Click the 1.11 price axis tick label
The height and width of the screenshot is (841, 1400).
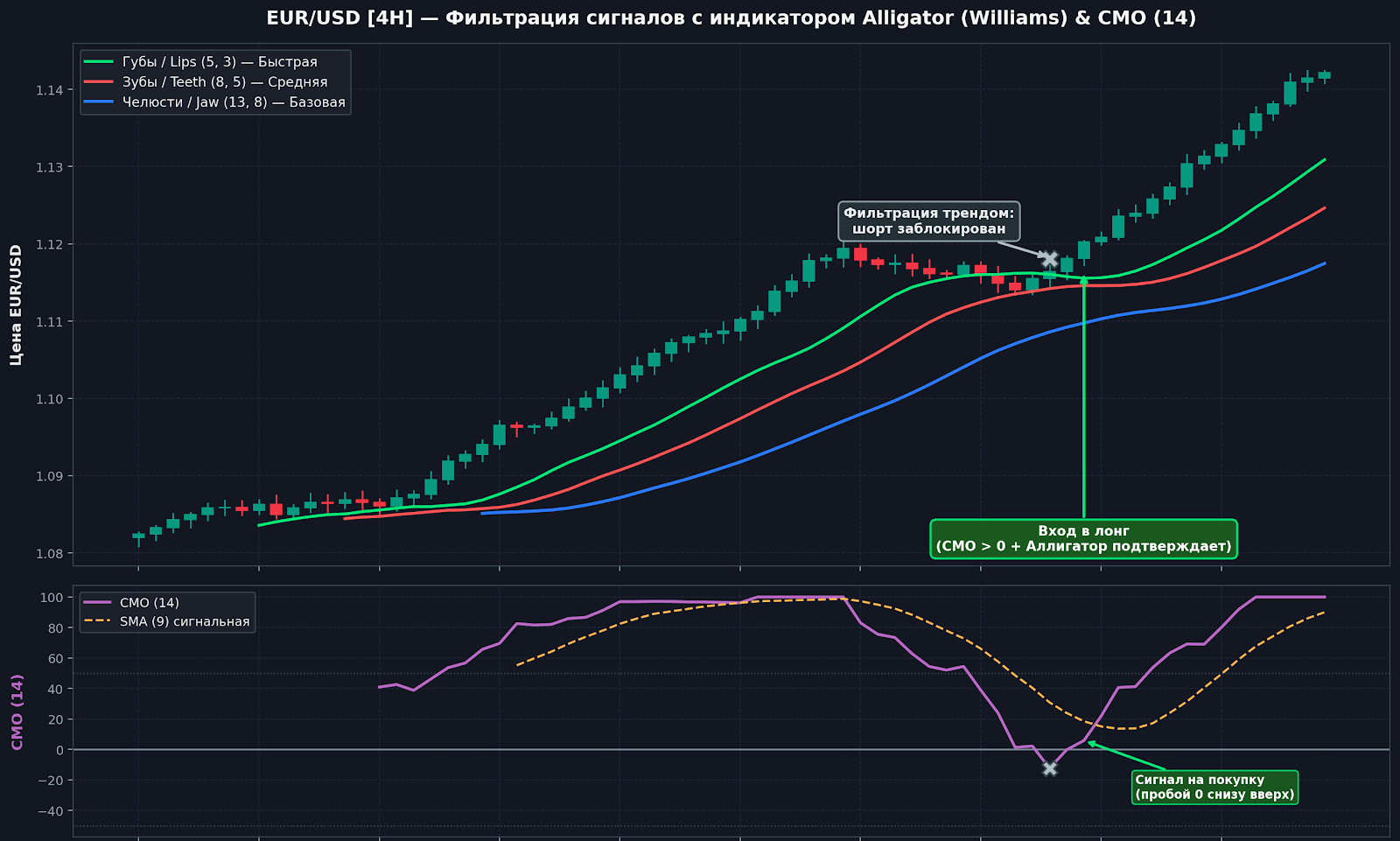pyautogui.click(x=49, y=322)
